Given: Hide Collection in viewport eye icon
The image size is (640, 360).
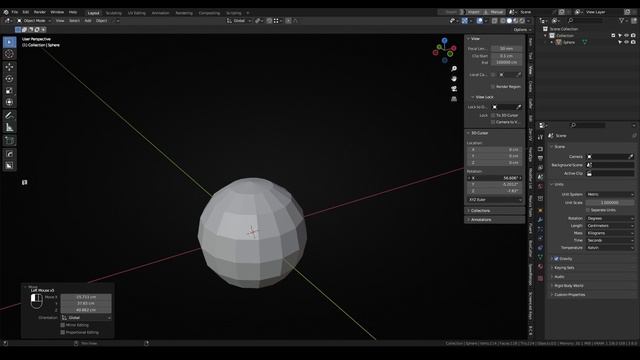Looking at the screenshot, I should point(627,36).
